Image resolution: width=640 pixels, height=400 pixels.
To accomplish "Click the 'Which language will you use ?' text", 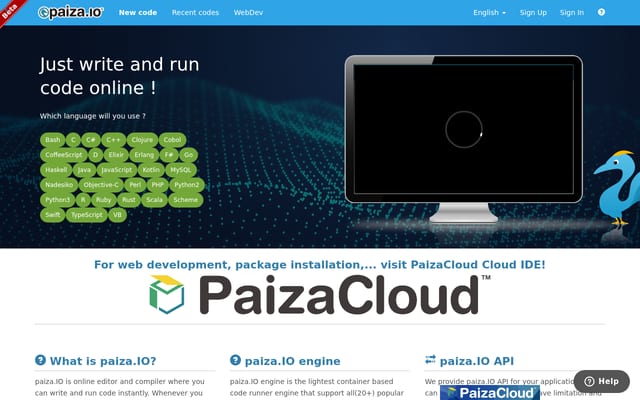I will 93,116.
